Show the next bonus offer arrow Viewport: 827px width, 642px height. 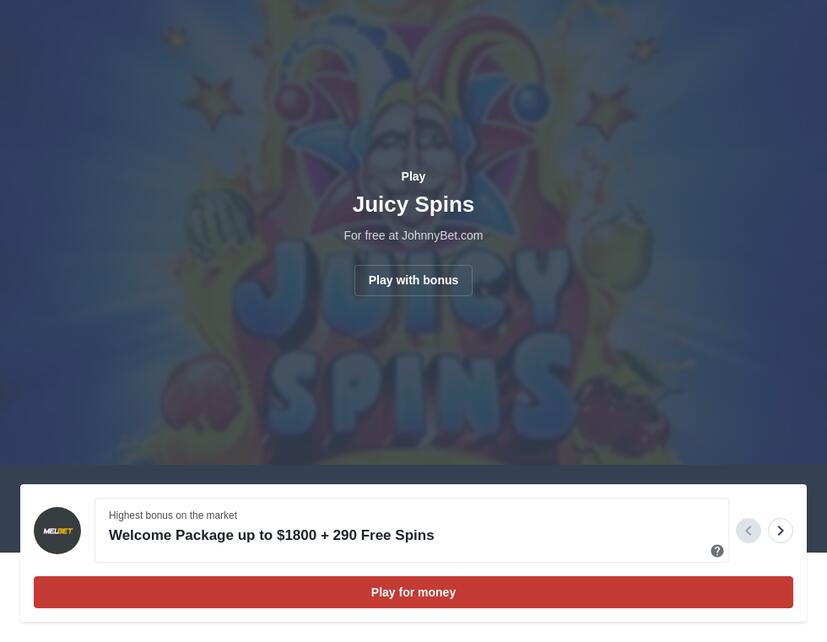pyautogui.click(x=780, y=530)
